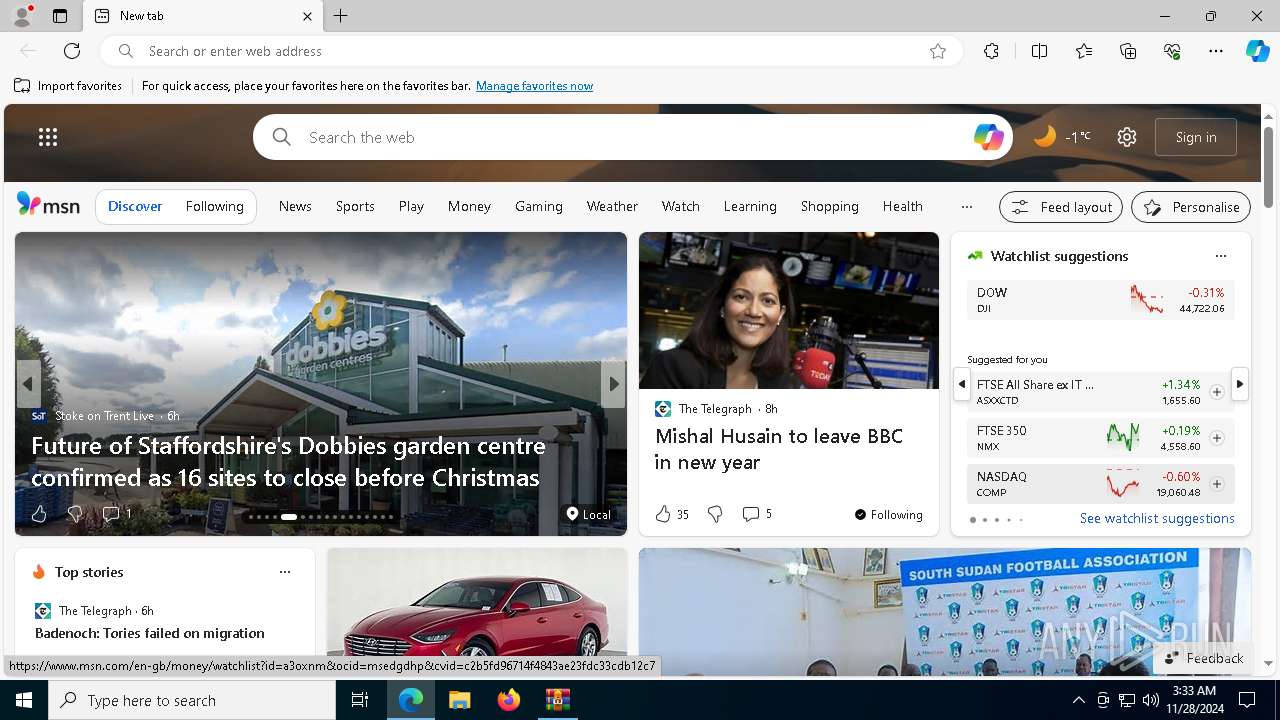Open the Gaming category

539,206
